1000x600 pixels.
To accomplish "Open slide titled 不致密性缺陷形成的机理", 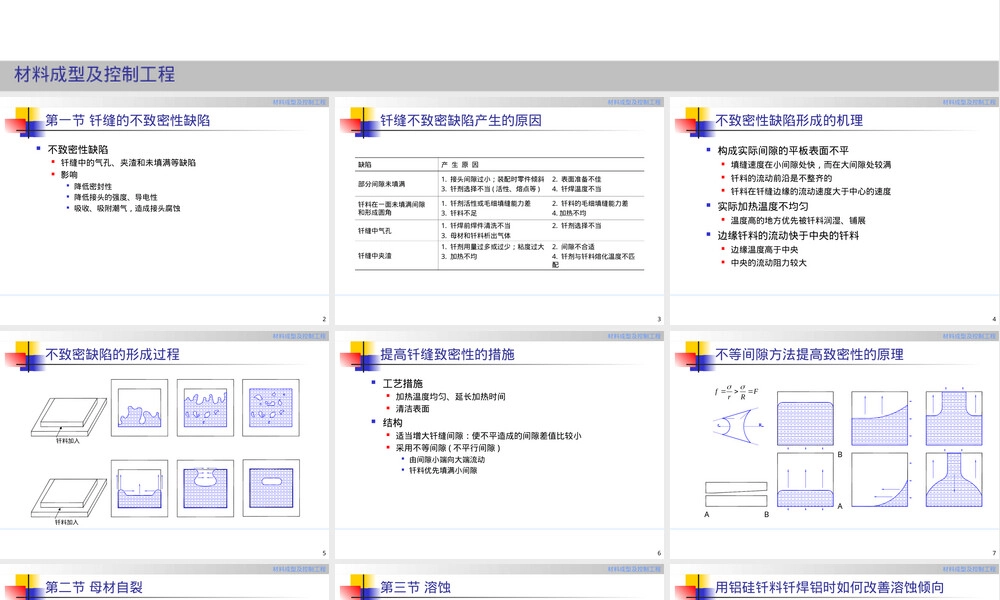I will coord(789,121).
